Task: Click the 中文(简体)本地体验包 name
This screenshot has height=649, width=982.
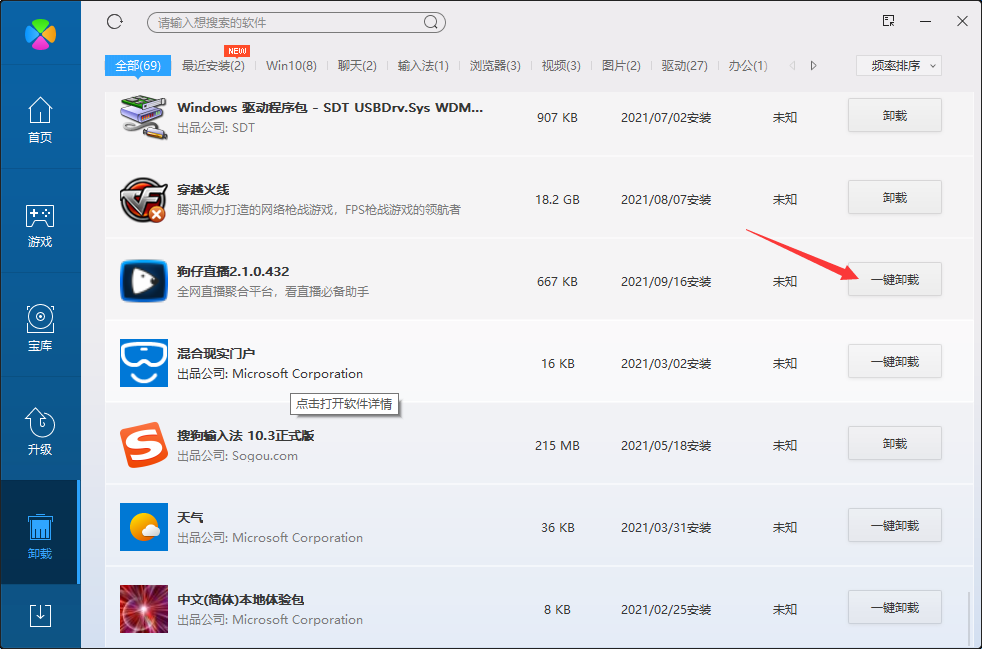Action: point(240,600)
